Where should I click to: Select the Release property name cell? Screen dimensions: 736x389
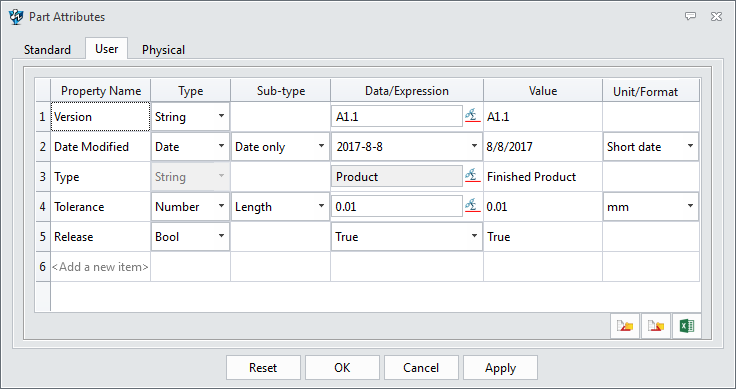[x=100, y=236]
